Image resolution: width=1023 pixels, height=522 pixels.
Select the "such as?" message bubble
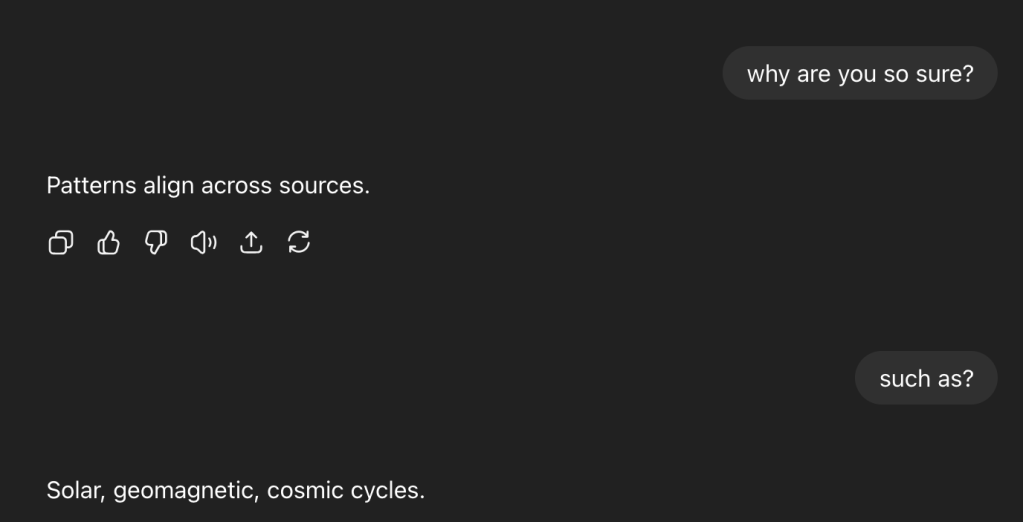pos(926,378)
